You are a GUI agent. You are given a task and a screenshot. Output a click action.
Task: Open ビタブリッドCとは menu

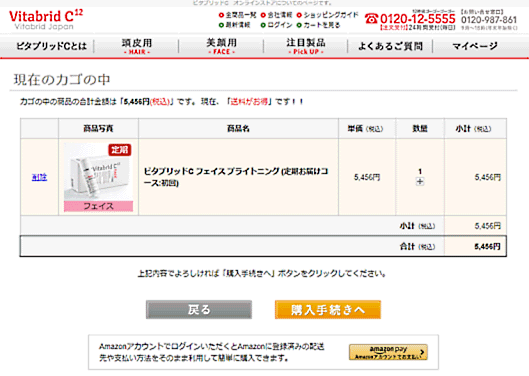coord(51,46)
